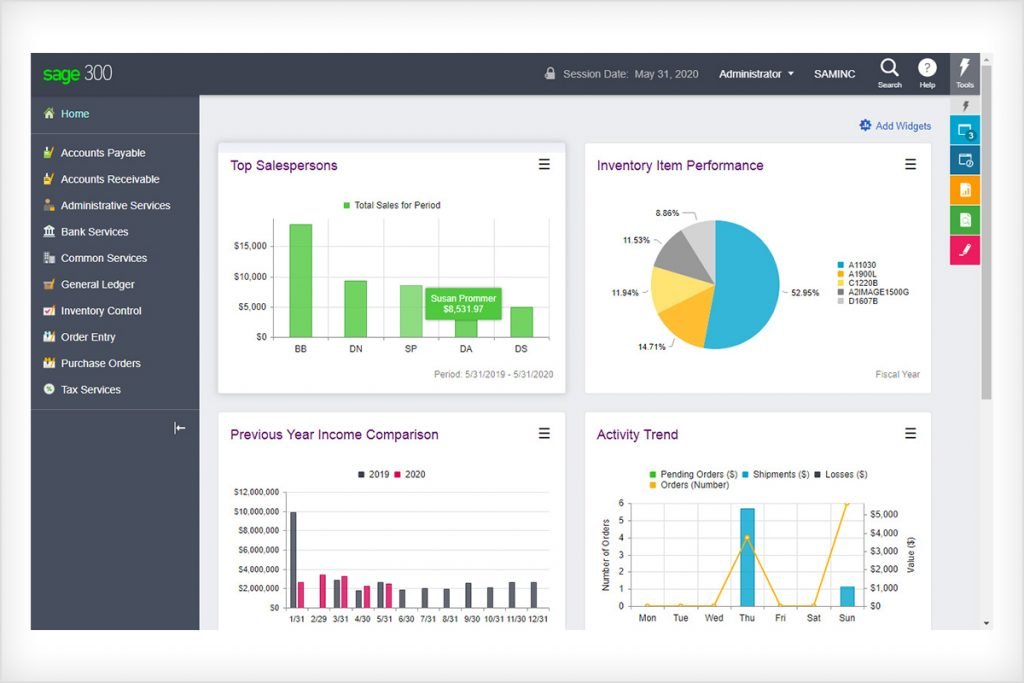Collapse the left navigation sidebar
Image resolution: width=1024 pixels, height=683 pixels.
[x=180, y=428]
